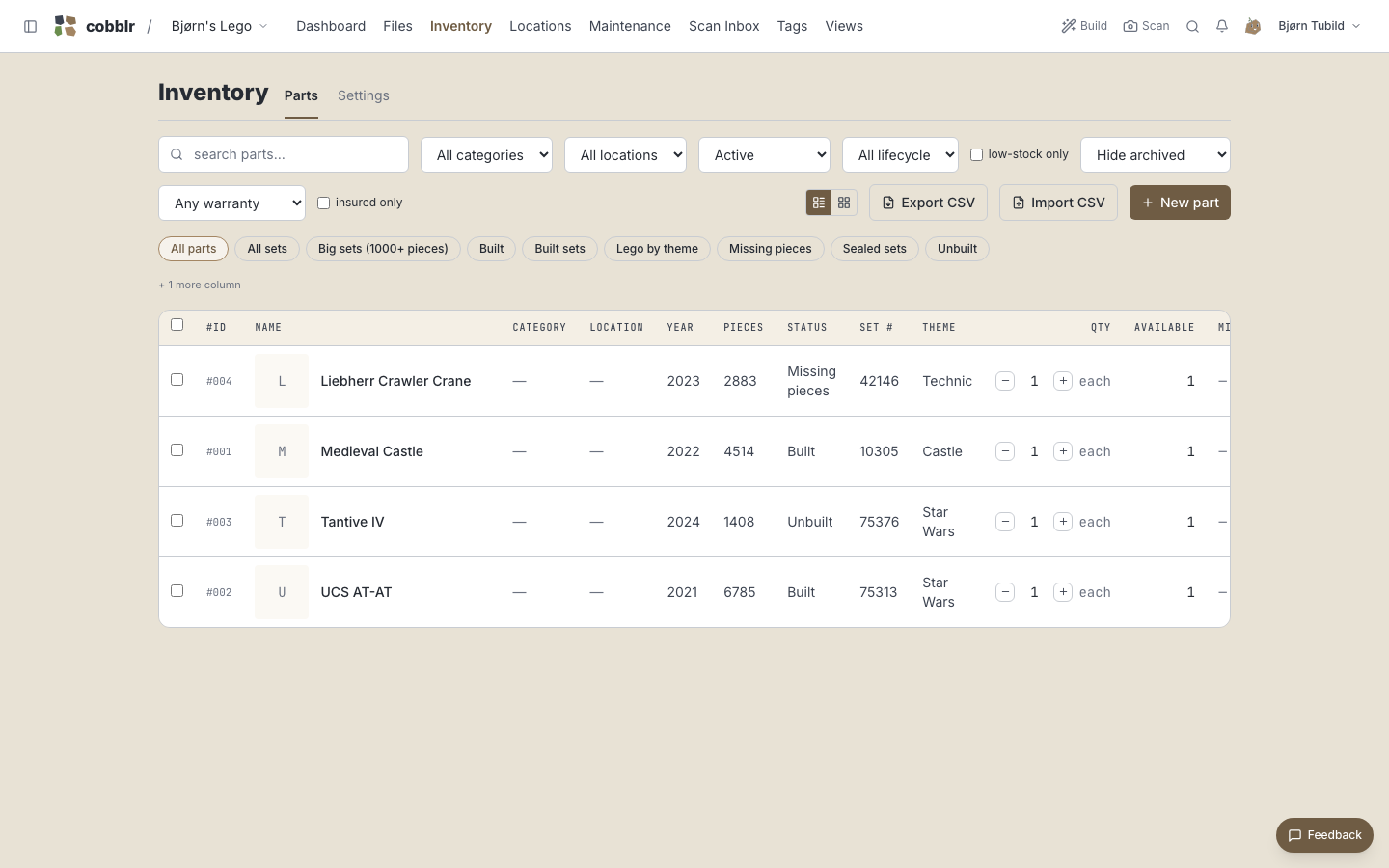Open the Feedback widget

tap(1324, 835)
